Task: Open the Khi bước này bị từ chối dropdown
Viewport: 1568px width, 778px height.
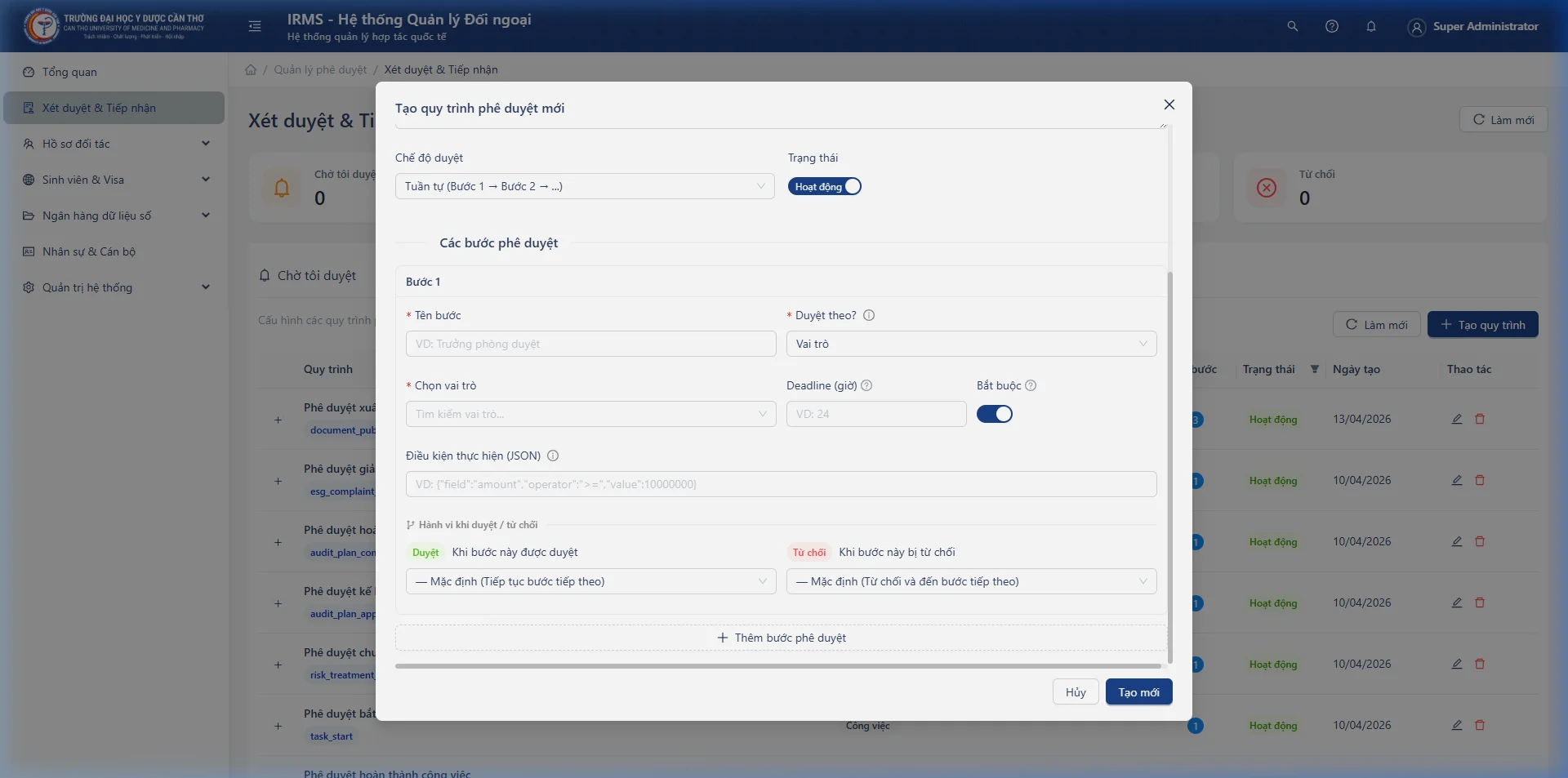Action: (972, 581)
